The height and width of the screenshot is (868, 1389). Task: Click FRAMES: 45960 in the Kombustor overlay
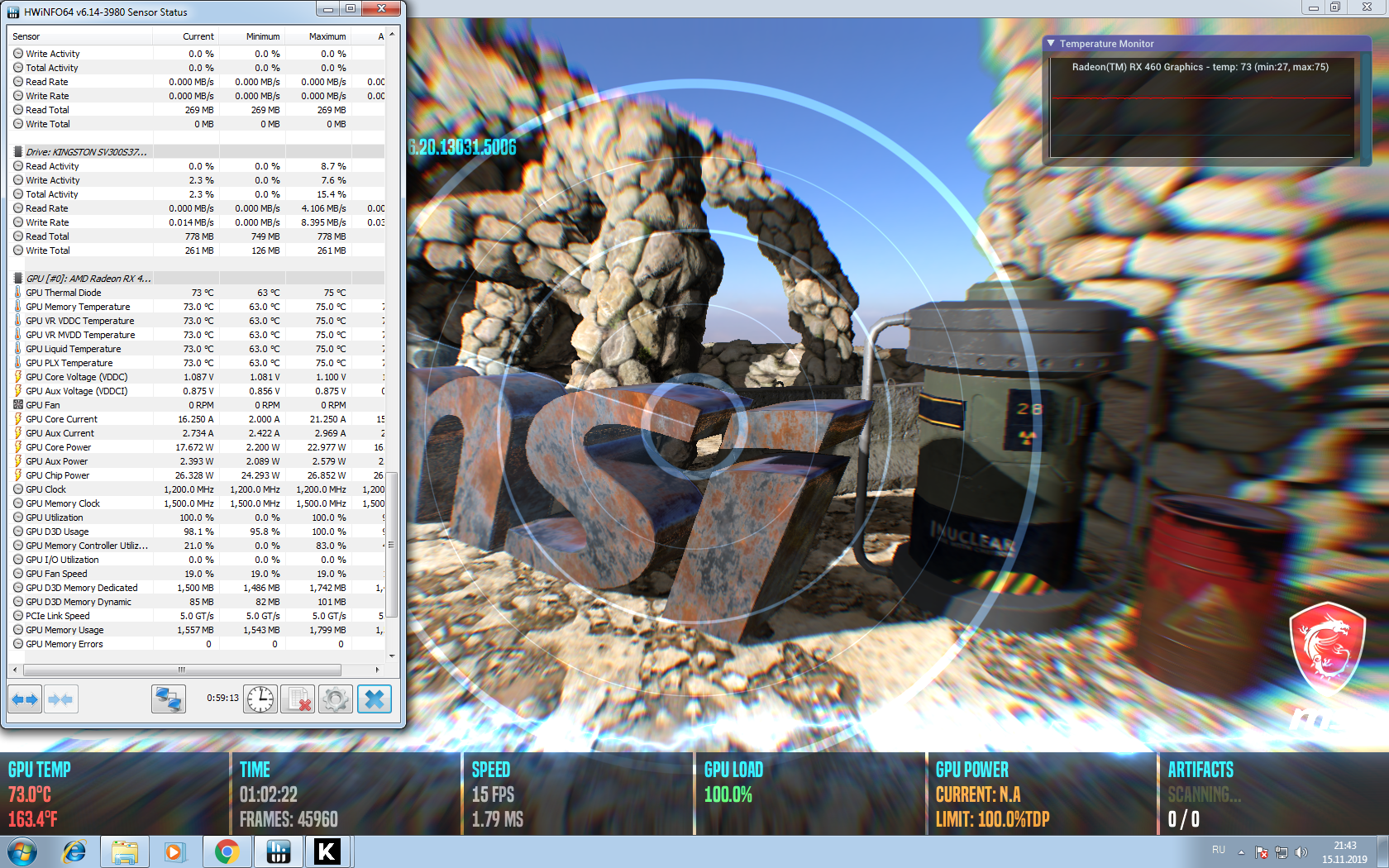(289, 819)
